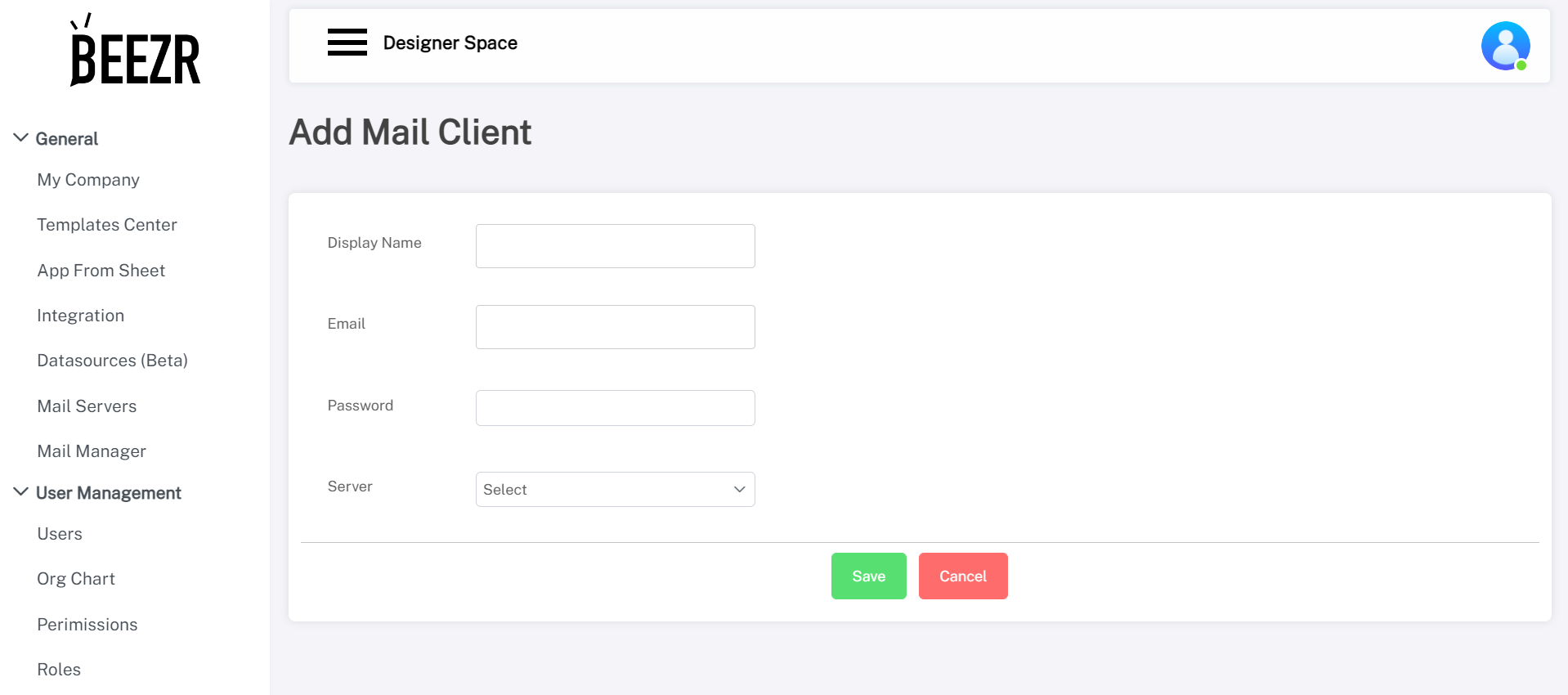
Task: Open Users under User Management
Action: pos(60,534)
